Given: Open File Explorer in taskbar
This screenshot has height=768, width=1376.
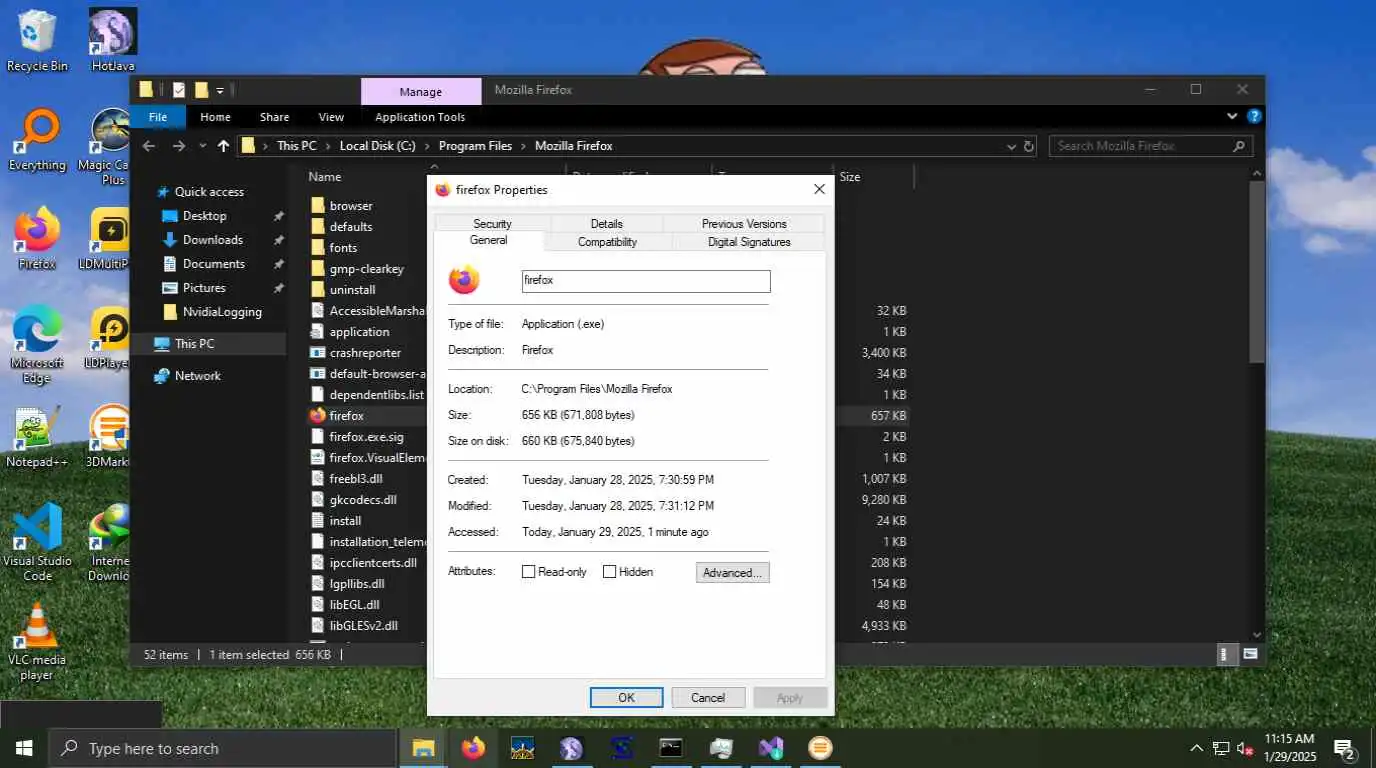Looking at the screenshot, I should pyautogui.click(x=424, y=748).
